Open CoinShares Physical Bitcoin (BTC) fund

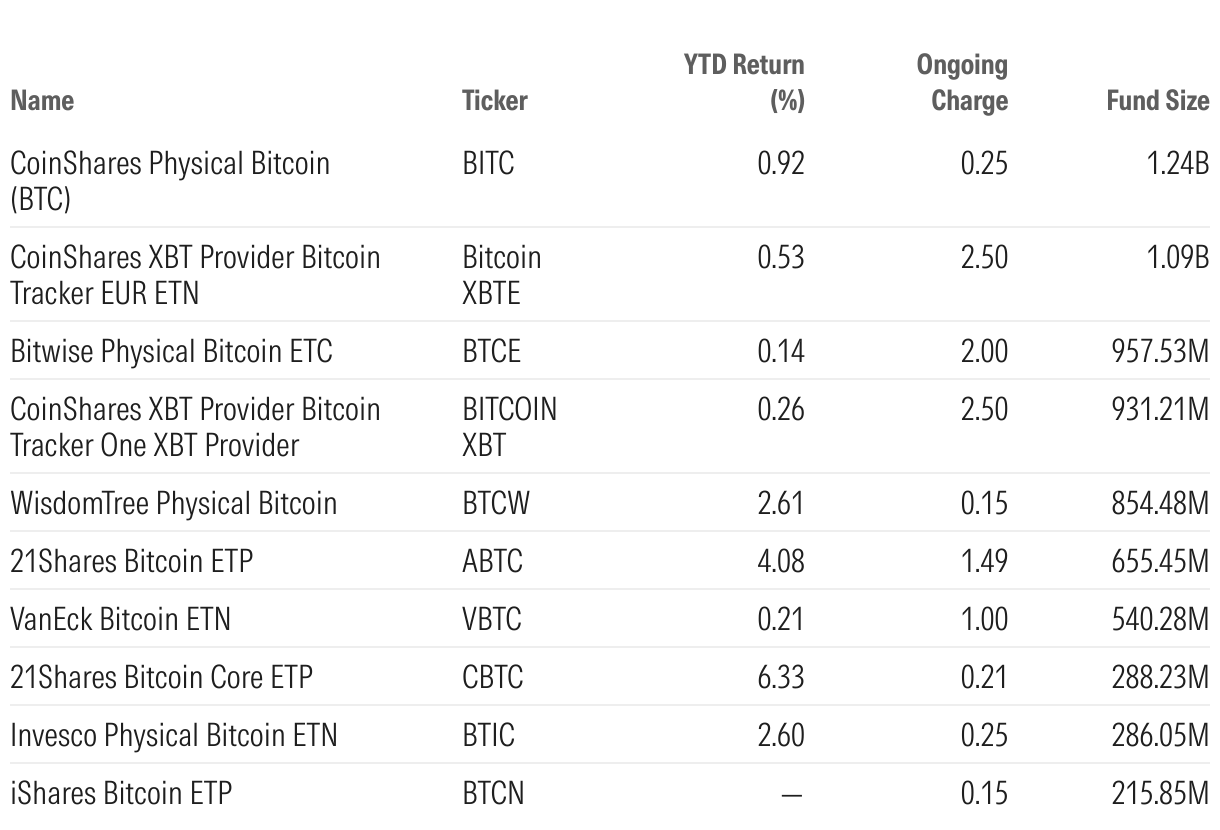pyautogui.click(x=170, y=180)
